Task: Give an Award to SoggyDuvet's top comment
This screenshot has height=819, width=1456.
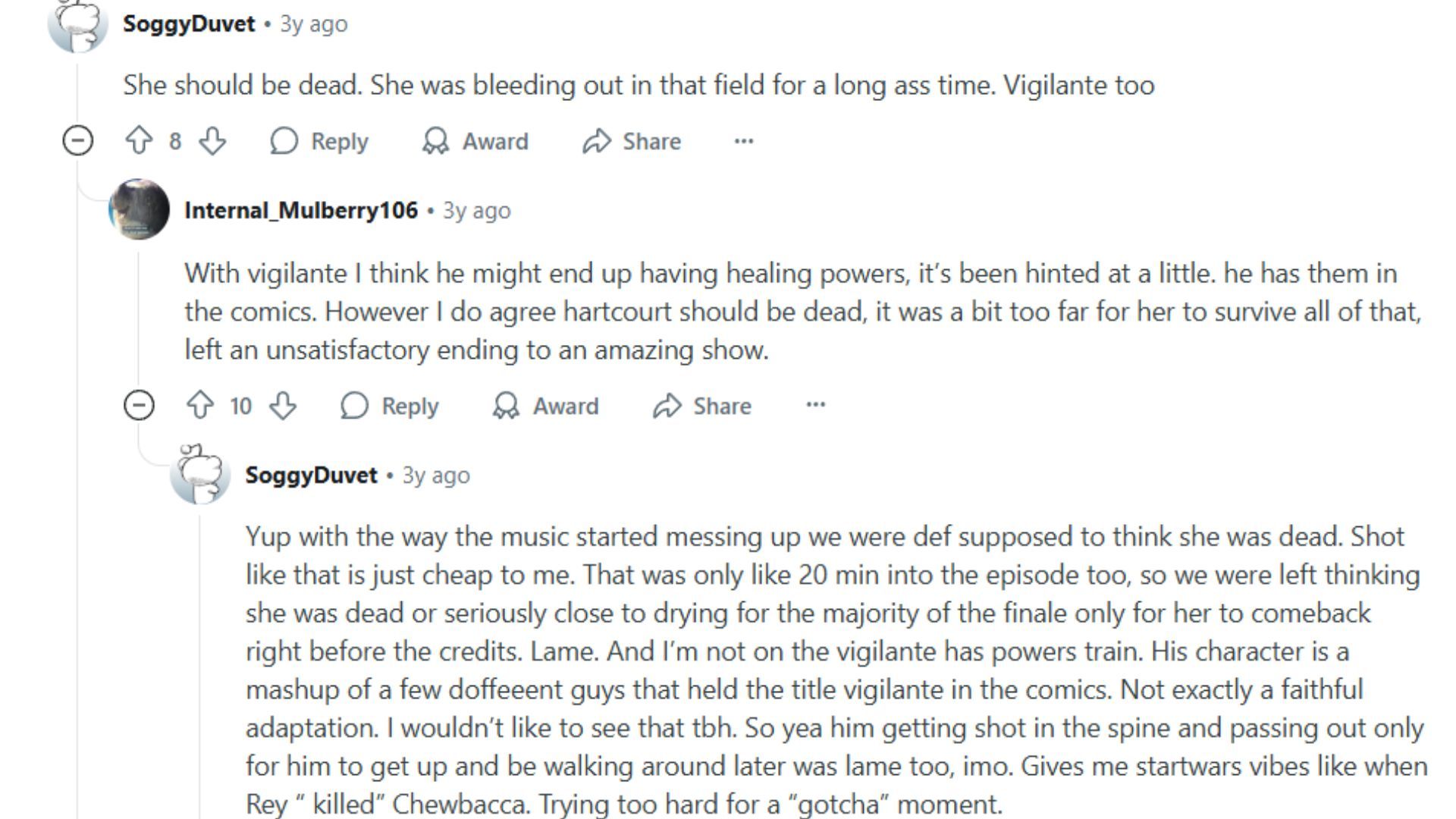Action: pos(475,141)
